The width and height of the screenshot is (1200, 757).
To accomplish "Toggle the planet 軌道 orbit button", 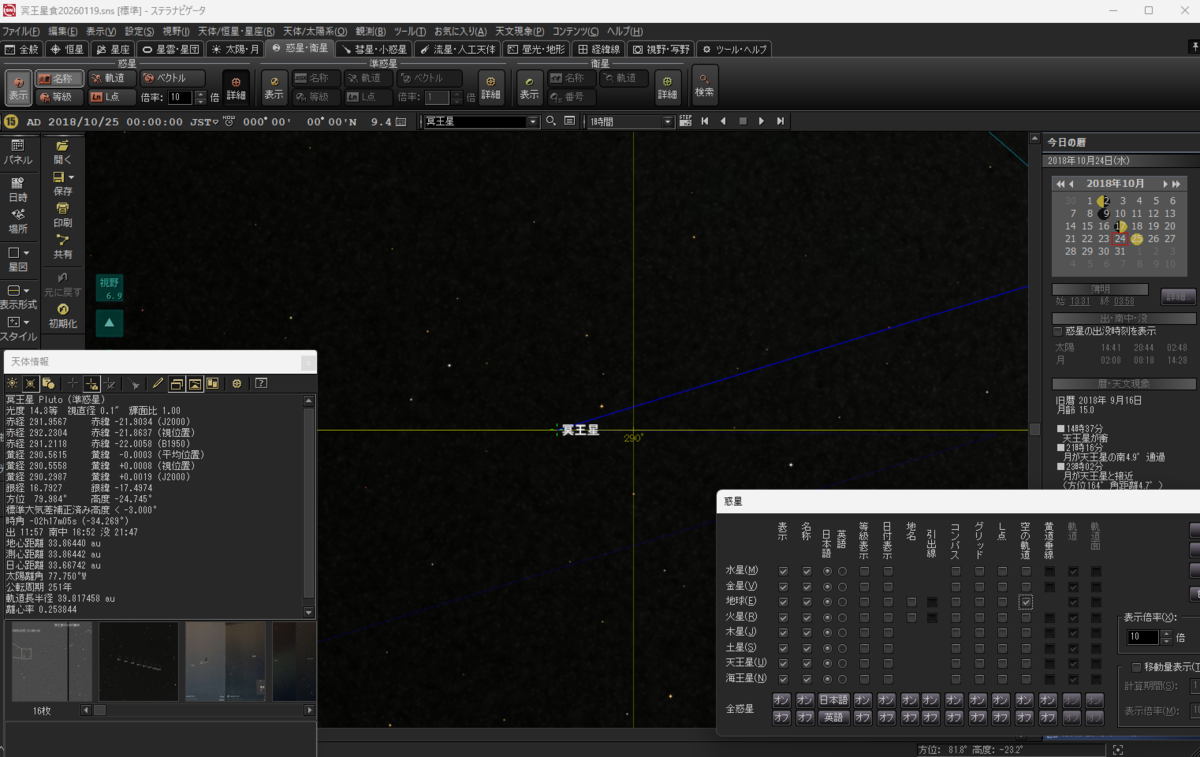I will pos(111,78).
